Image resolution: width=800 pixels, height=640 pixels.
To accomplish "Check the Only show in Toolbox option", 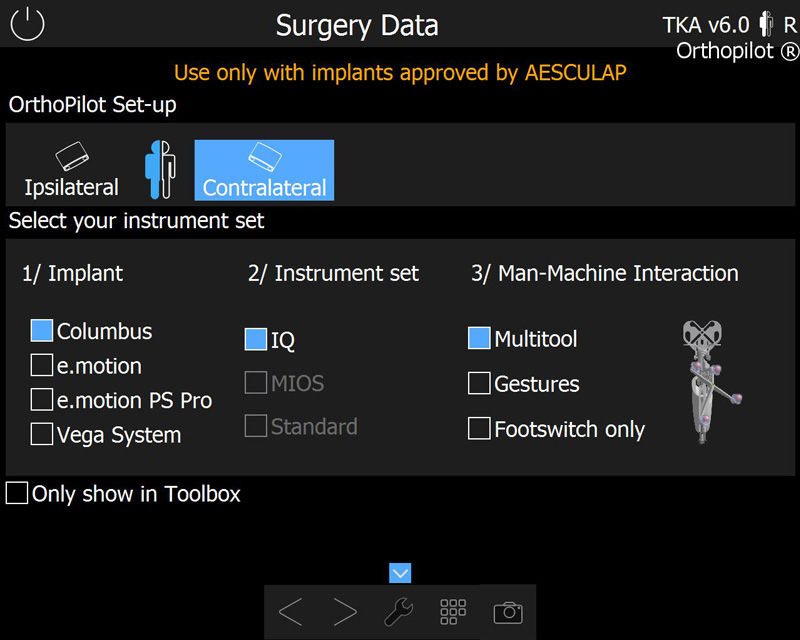I will [16, 493].
